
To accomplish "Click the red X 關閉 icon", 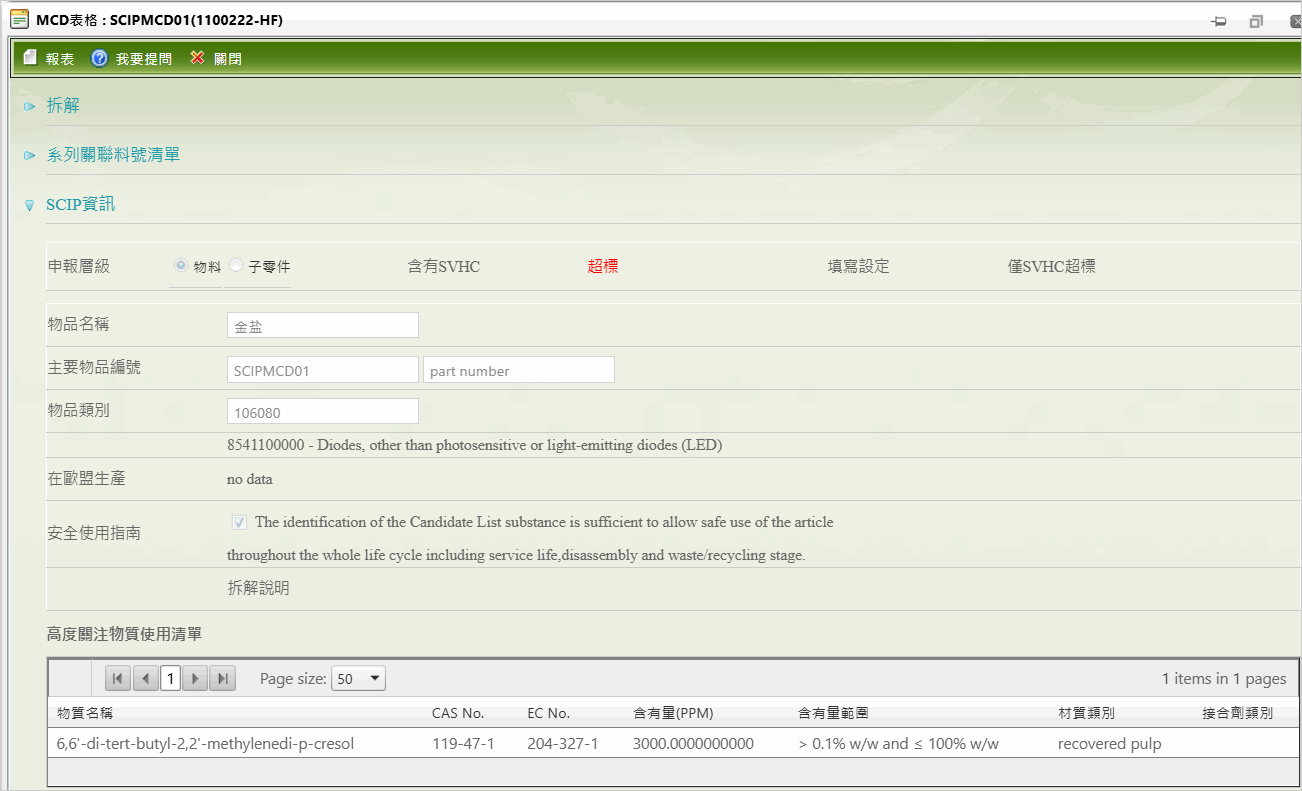I will coord(197,58).
